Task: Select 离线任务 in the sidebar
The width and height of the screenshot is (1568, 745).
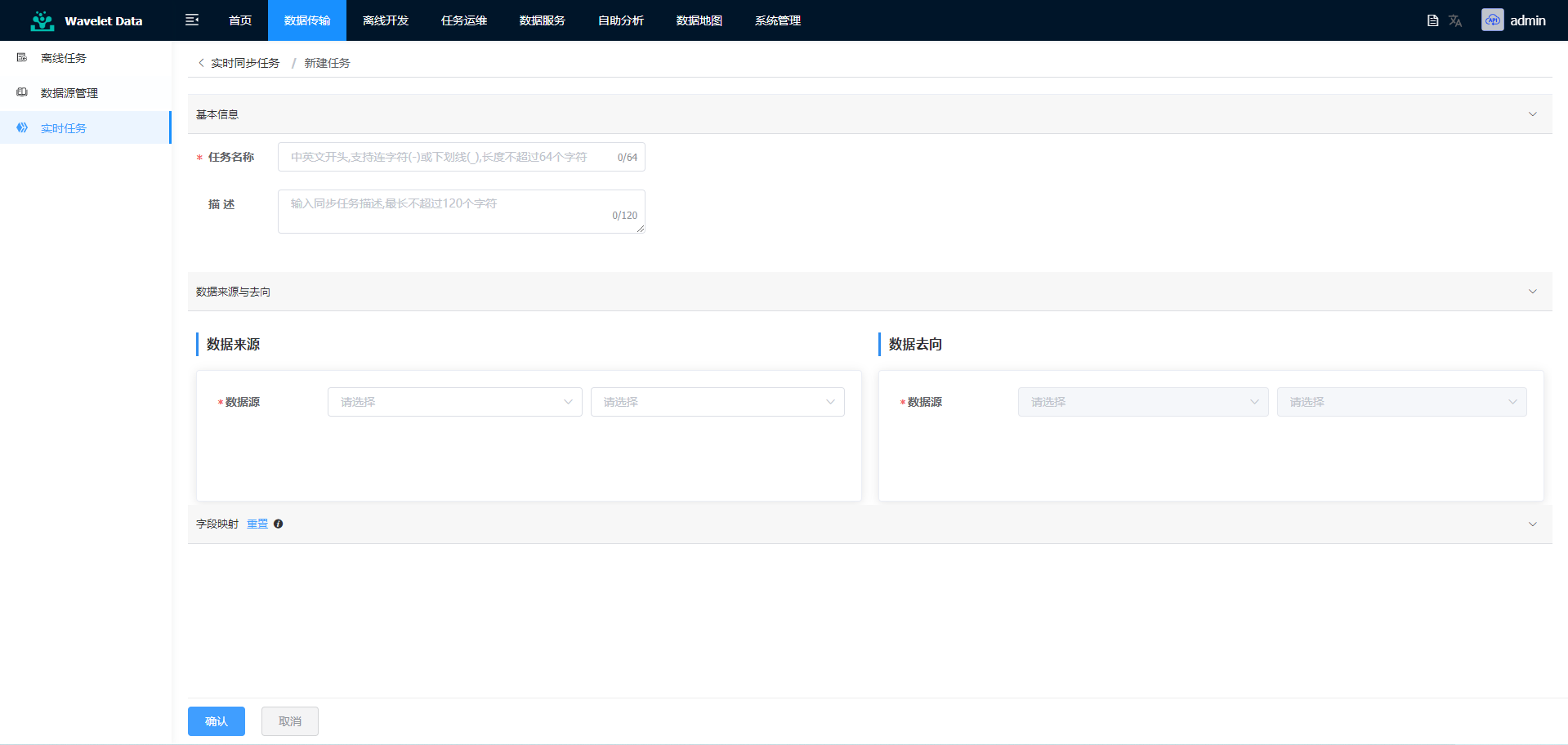Action: (86, 58)
